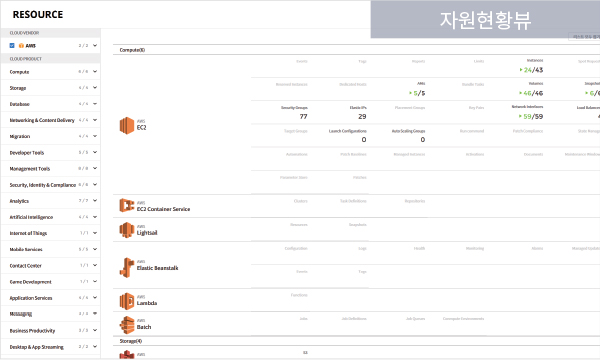The height and width of the screenshot is (360, 600).
Task: Open the EC2 Container Service icon
Action: [127, 205]
